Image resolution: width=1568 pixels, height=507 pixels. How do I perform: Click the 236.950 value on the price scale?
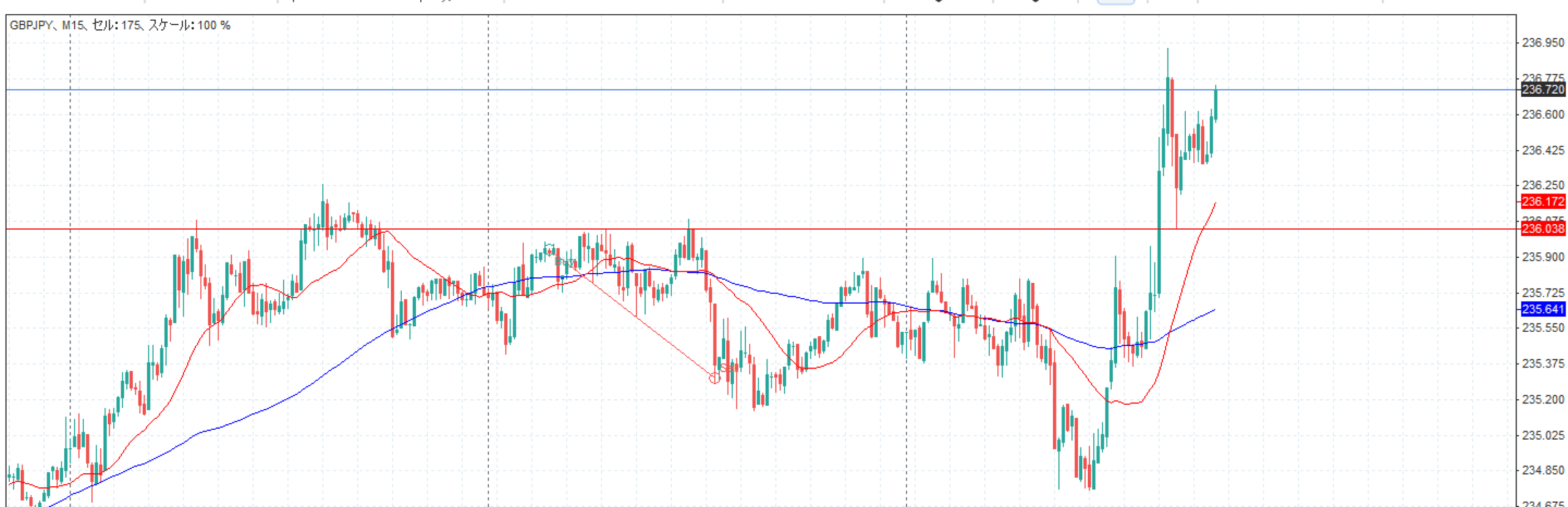[x=1542, y=43]
